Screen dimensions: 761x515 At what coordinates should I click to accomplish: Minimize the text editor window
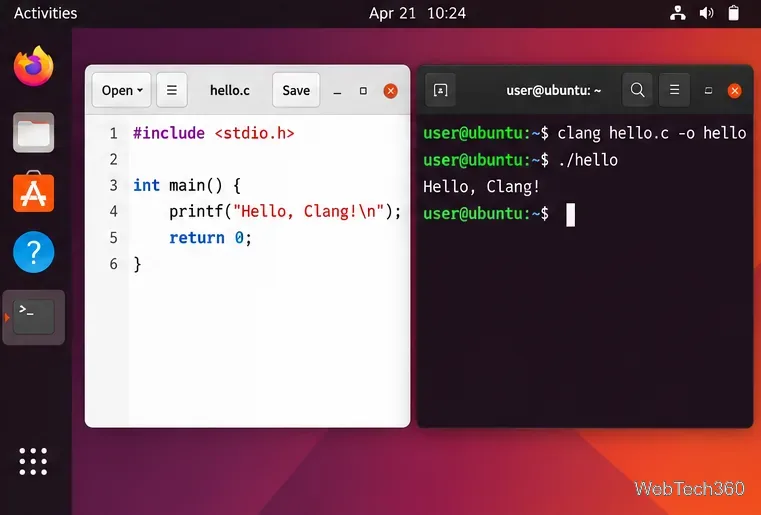[337, 91]
